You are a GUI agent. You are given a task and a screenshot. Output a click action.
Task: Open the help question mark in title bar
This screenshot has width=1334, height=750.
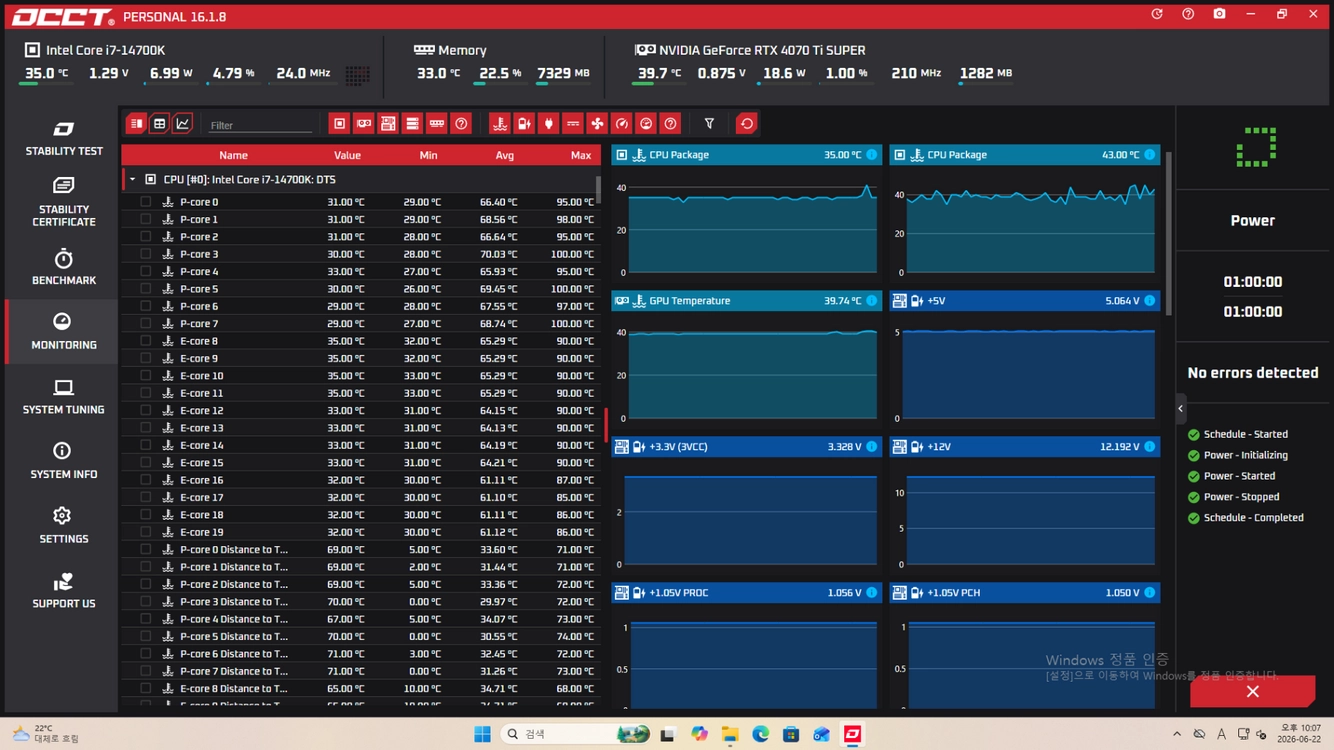click(x=1188, y=14)
